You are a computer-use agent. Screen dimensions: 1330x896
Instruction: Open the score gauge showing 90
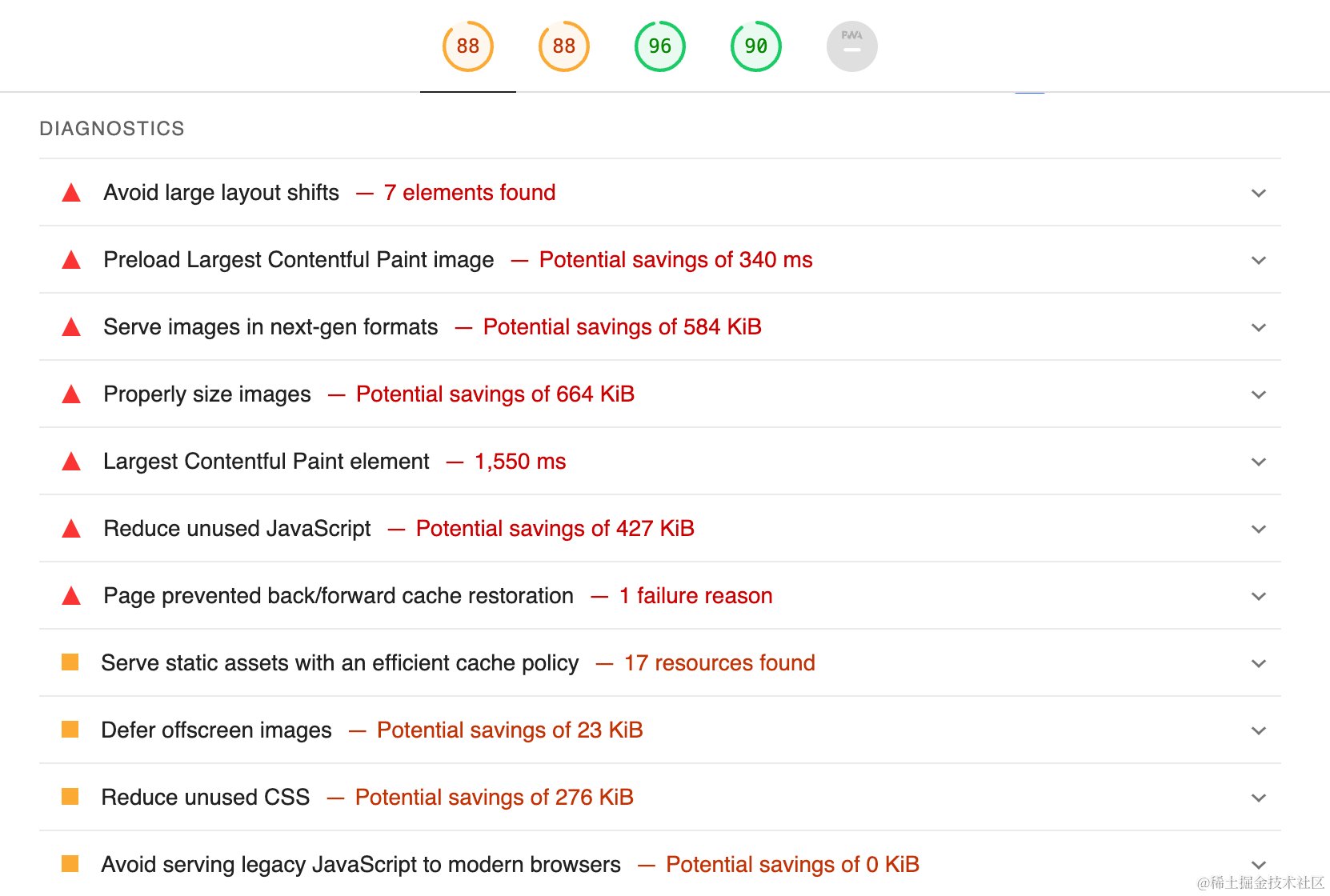(x=756, y=46)
